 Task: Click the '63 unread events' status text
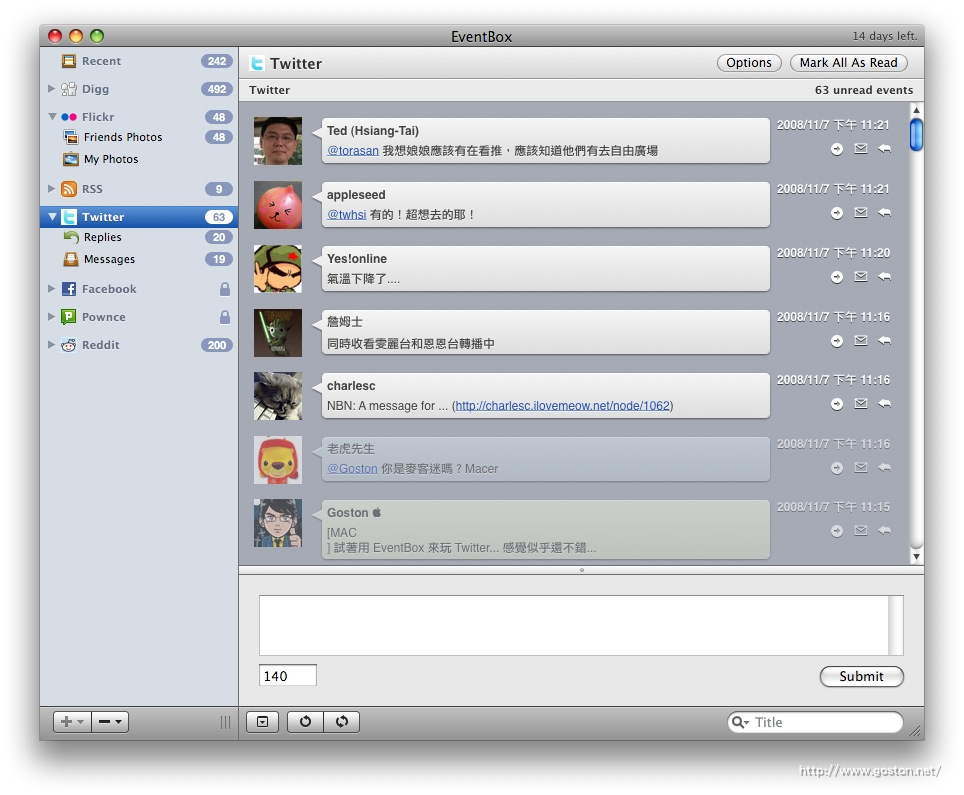tap(864, 90)
